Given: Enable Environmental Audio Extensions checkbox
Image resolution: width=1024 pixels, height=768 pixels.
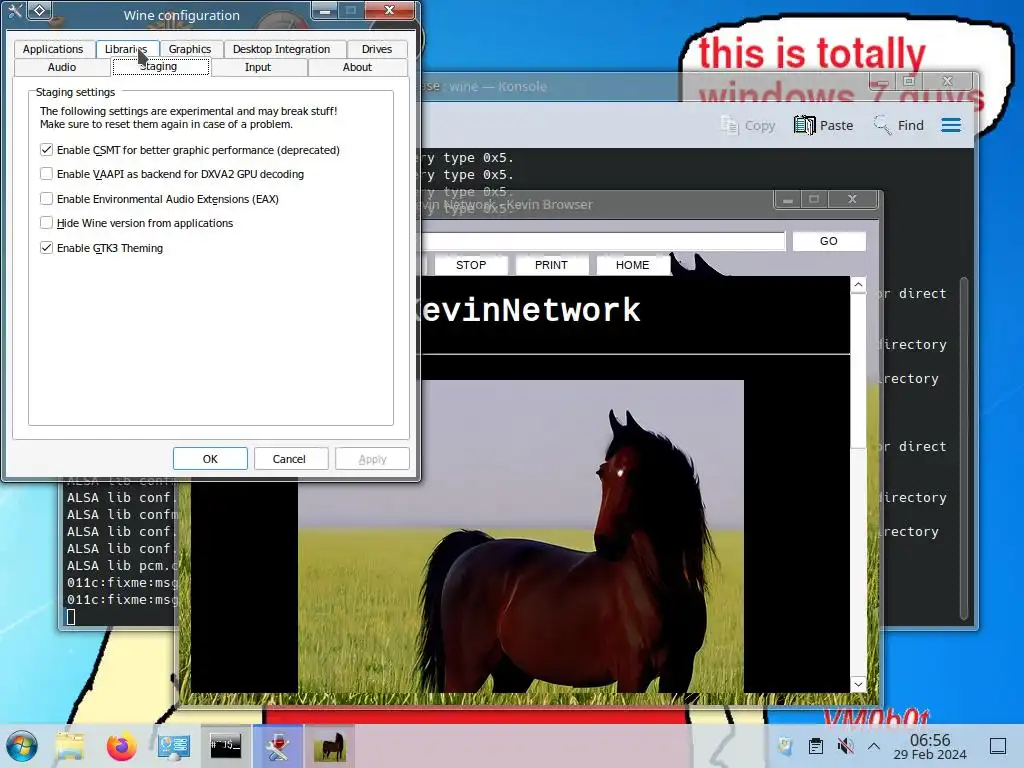Looking at the screenshot, I should (x=46, y=199).
